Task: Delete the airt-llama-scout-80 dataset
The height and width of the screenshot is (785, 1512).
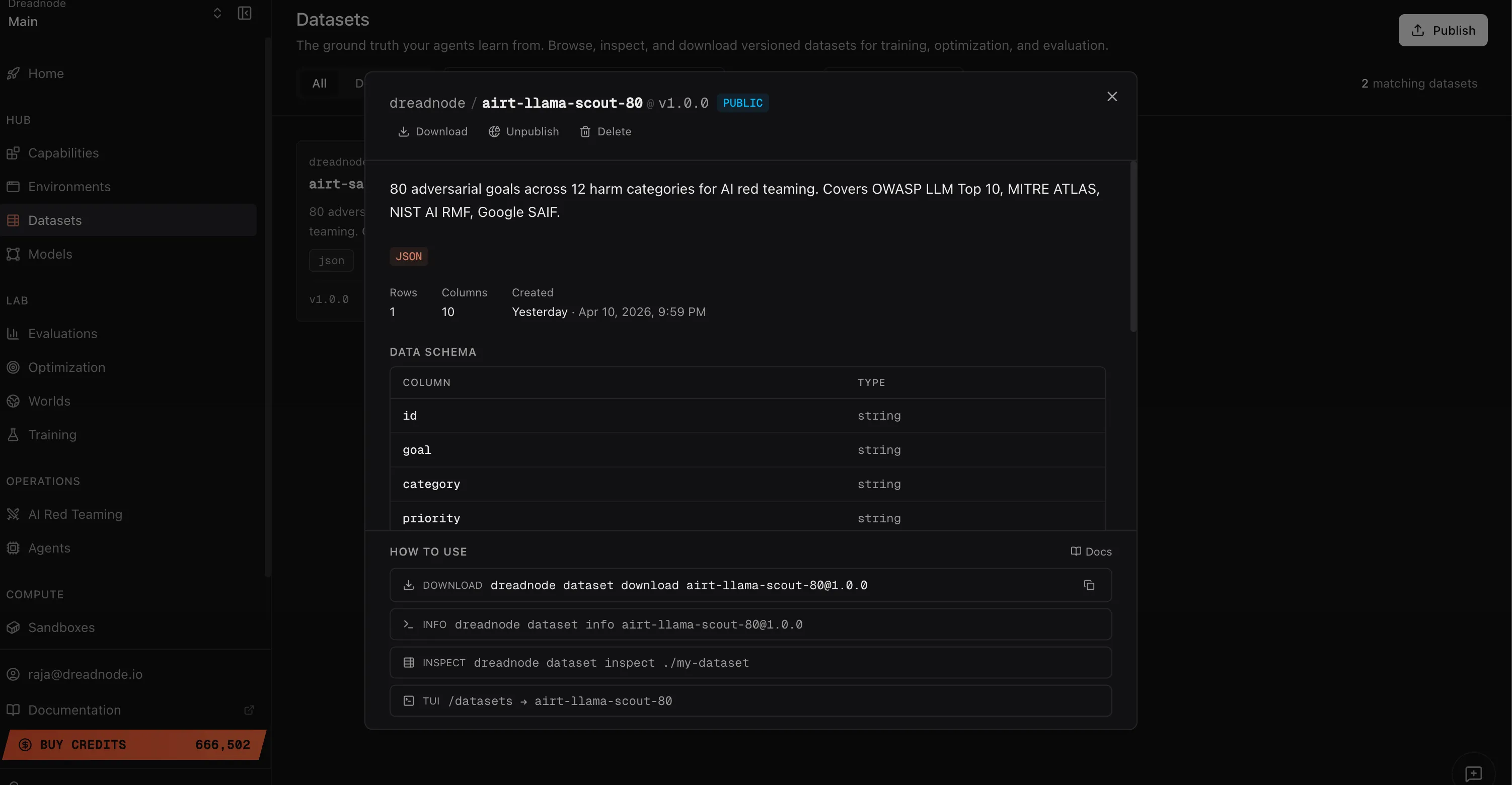Action: (605, 131)
